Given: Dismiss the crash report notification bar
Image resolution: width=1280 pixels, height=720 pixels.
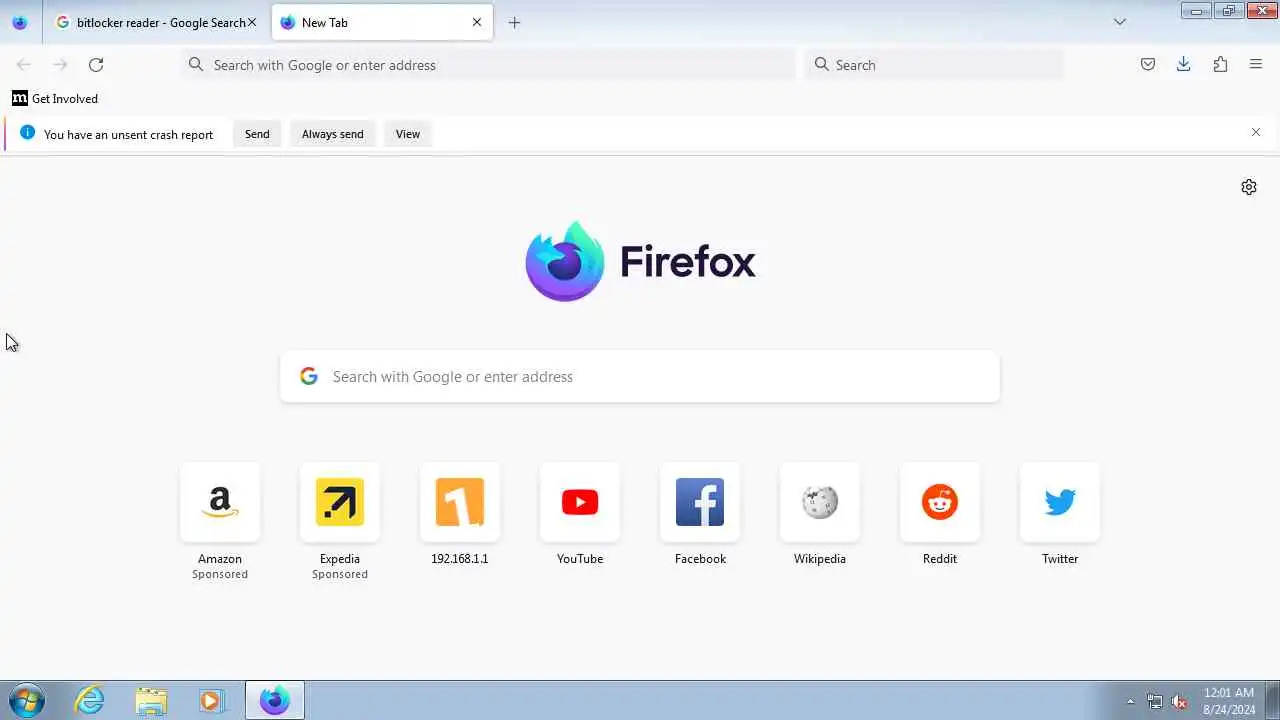Looking at the screenshot, I should pyautogui.click(x=1256, y=132).
